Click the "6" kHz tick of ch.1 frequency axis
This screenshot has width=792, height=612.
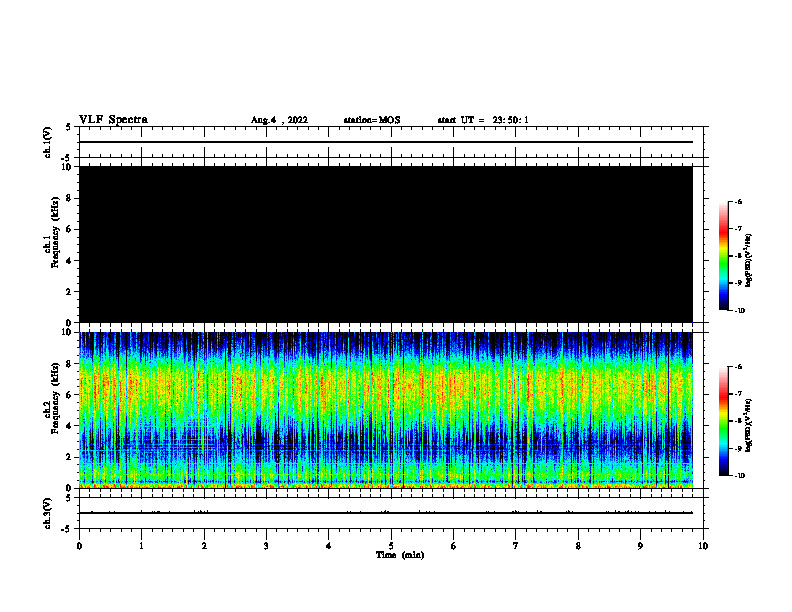click(70, 229)
